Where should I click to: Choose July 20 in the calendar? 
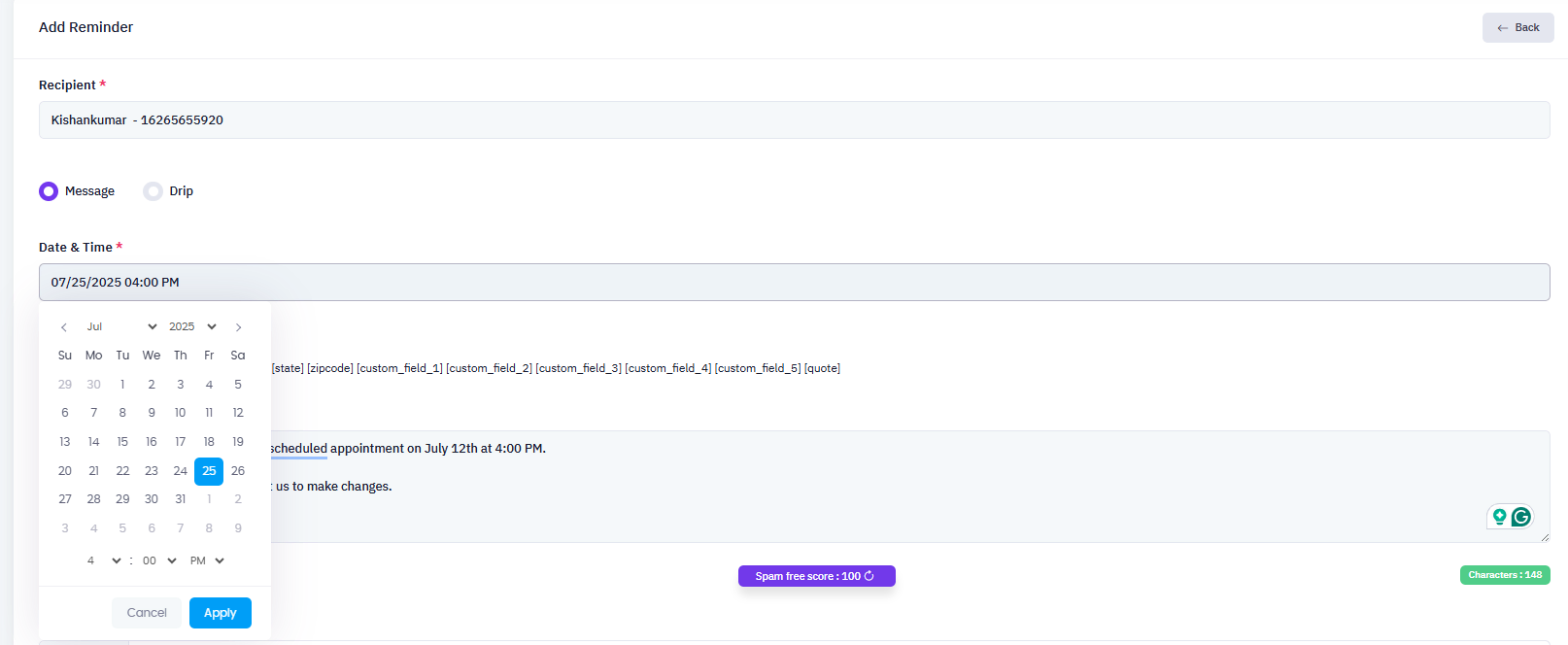[65, 471]
